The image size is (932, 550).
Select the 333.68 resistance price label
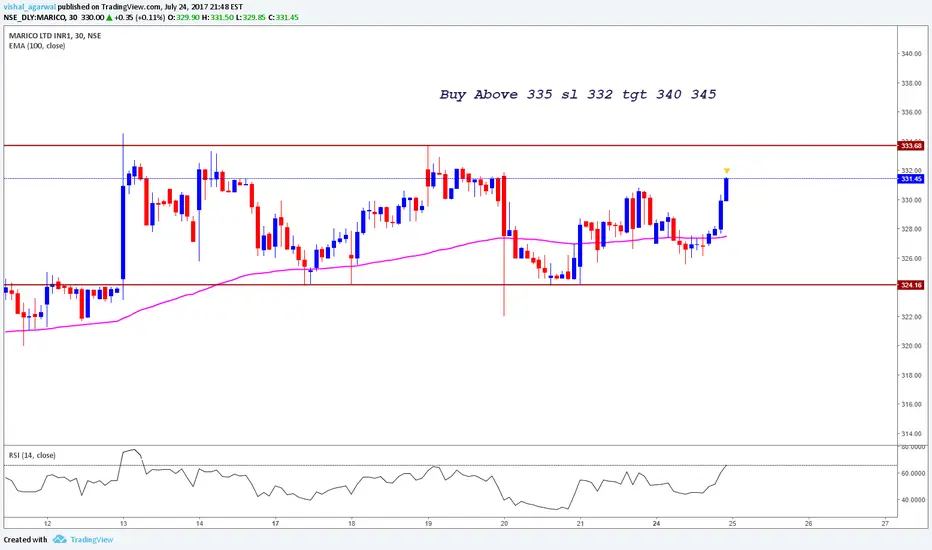[911, 146]
